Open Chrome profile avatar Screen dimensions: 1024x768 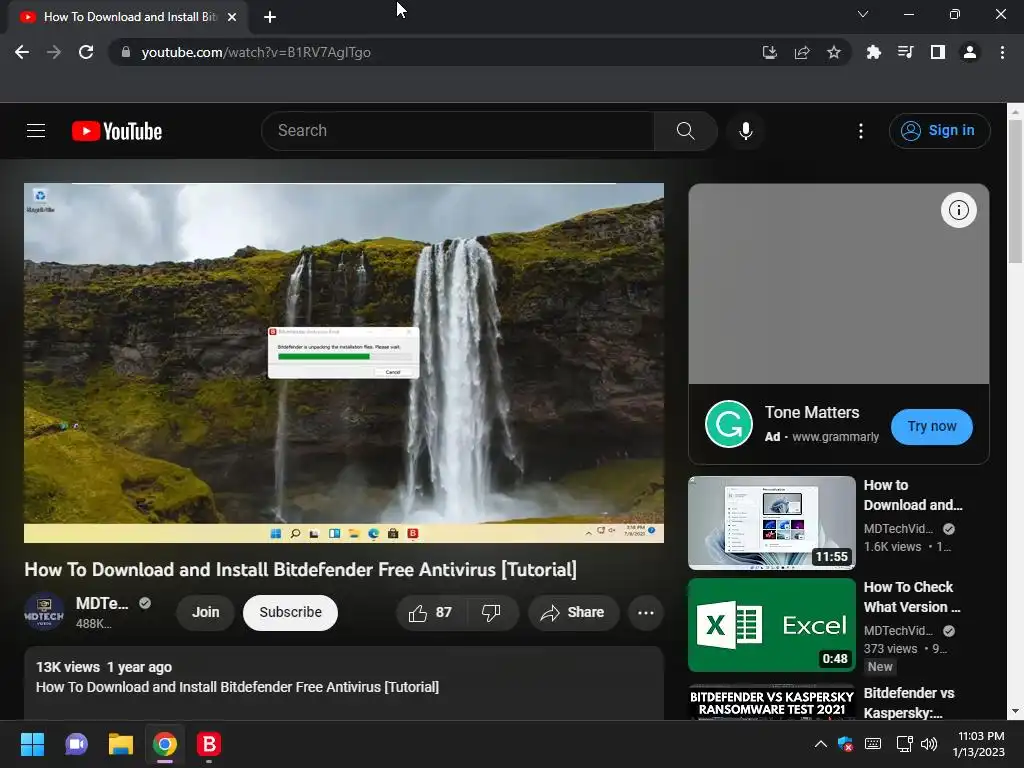point(970,52)
